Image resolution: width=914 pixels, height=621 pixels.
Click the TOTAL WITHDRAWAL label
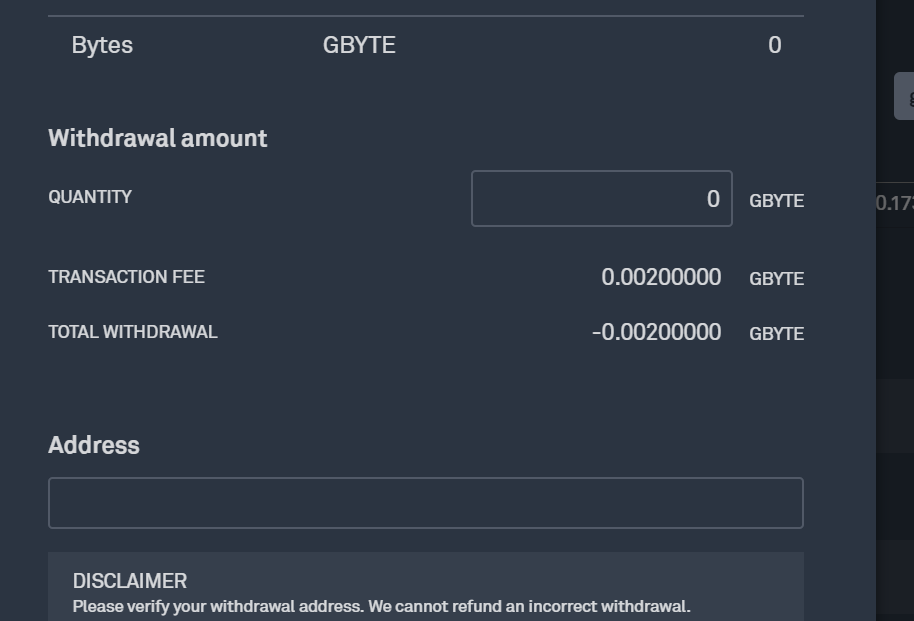coord(132,332)
